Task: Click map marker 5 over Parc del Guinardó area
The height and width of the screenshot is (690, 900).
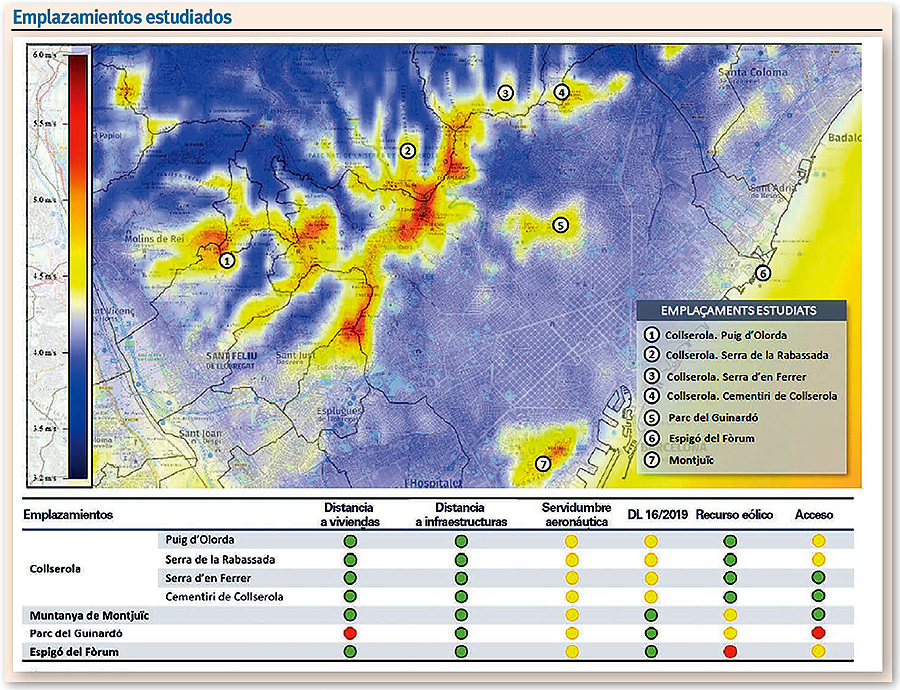Action: [x=560, y=225]
